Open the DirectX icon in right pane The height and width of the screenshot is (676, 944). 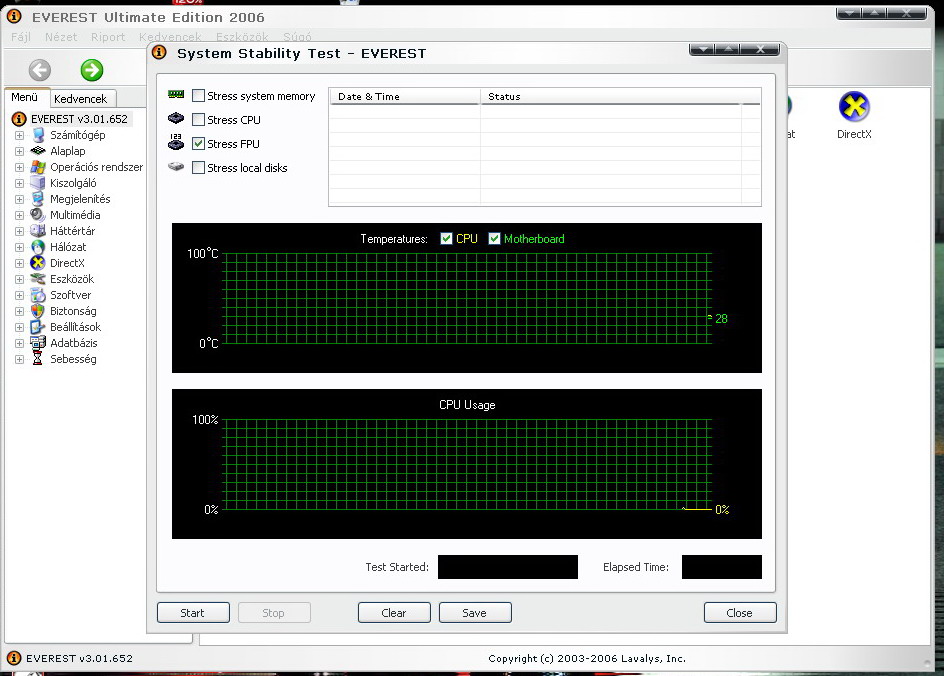point(854,108)
